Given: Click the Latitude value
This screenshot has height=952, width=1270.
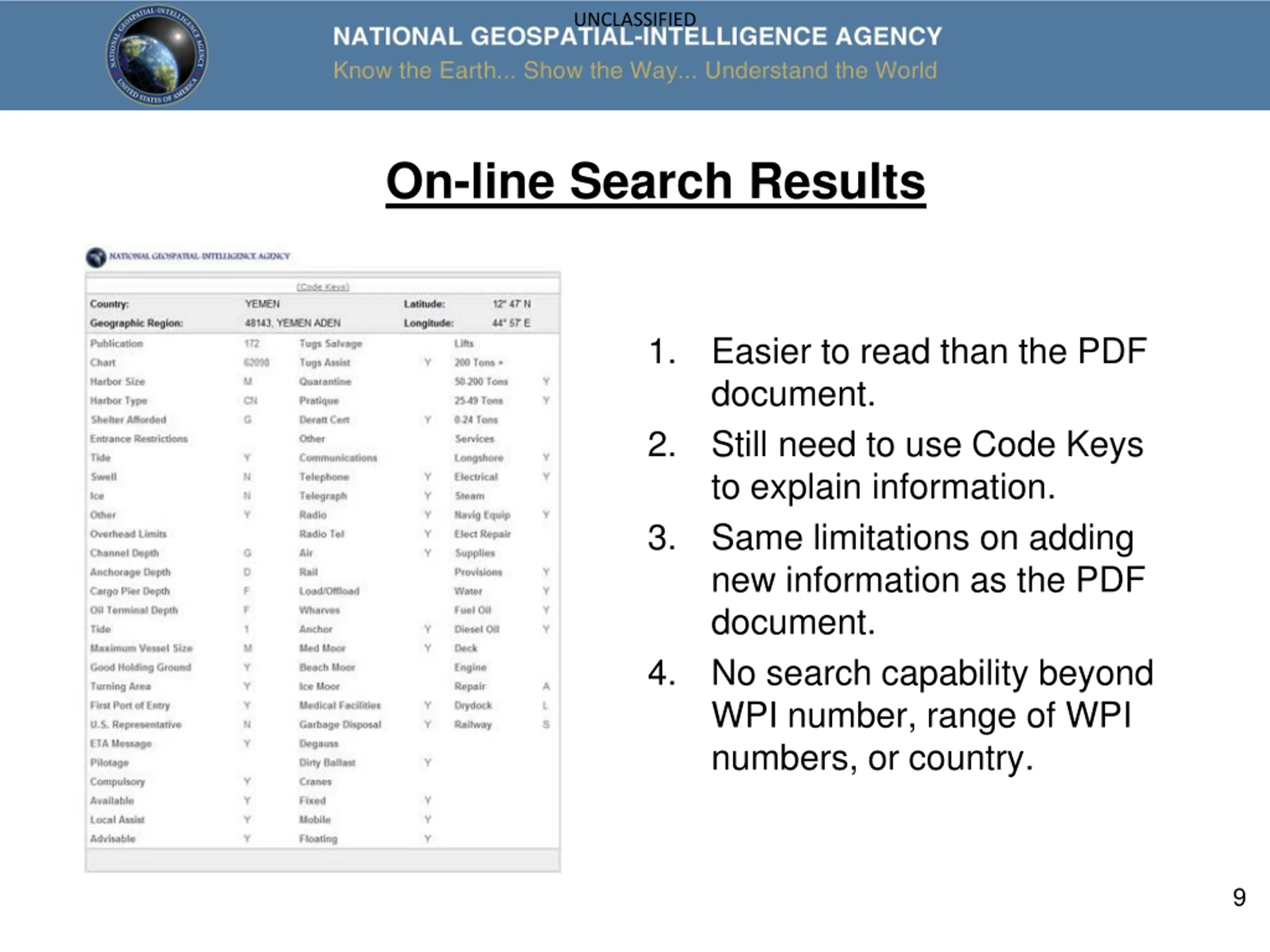Looking at the screenshot, I should point(511,304).
